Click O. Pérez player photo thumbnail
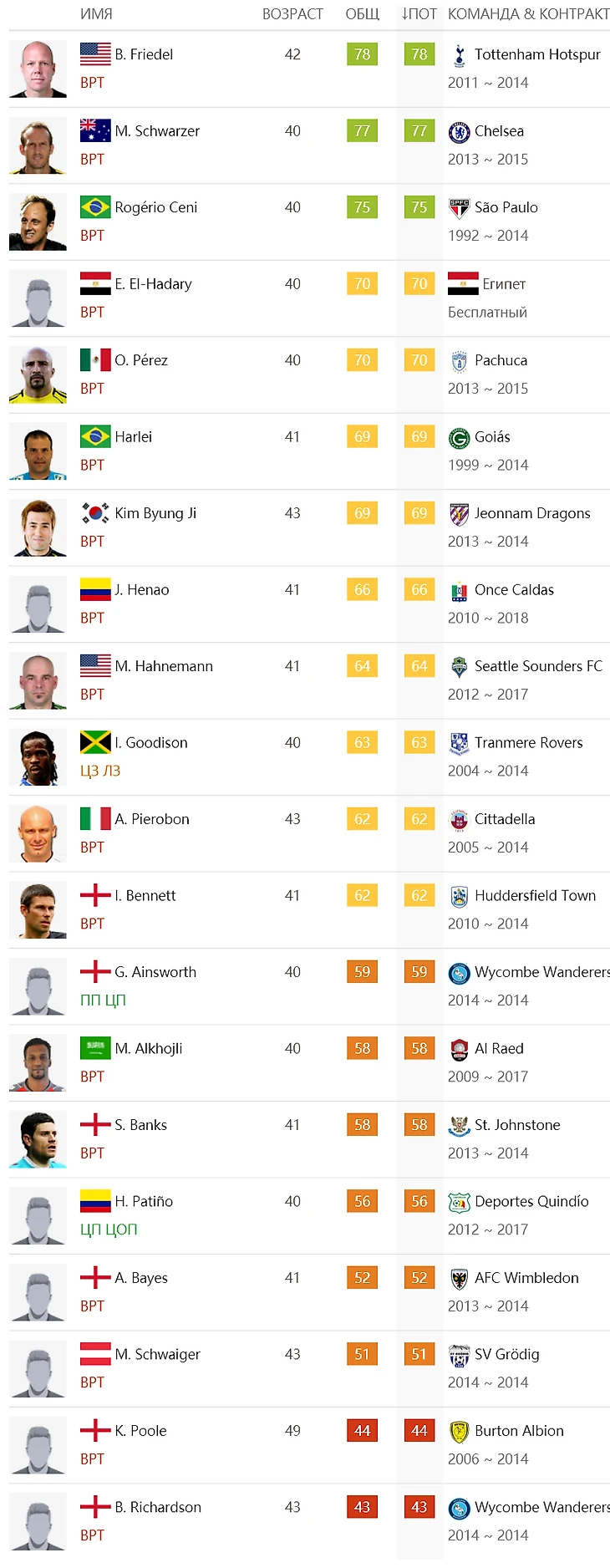 38,374
